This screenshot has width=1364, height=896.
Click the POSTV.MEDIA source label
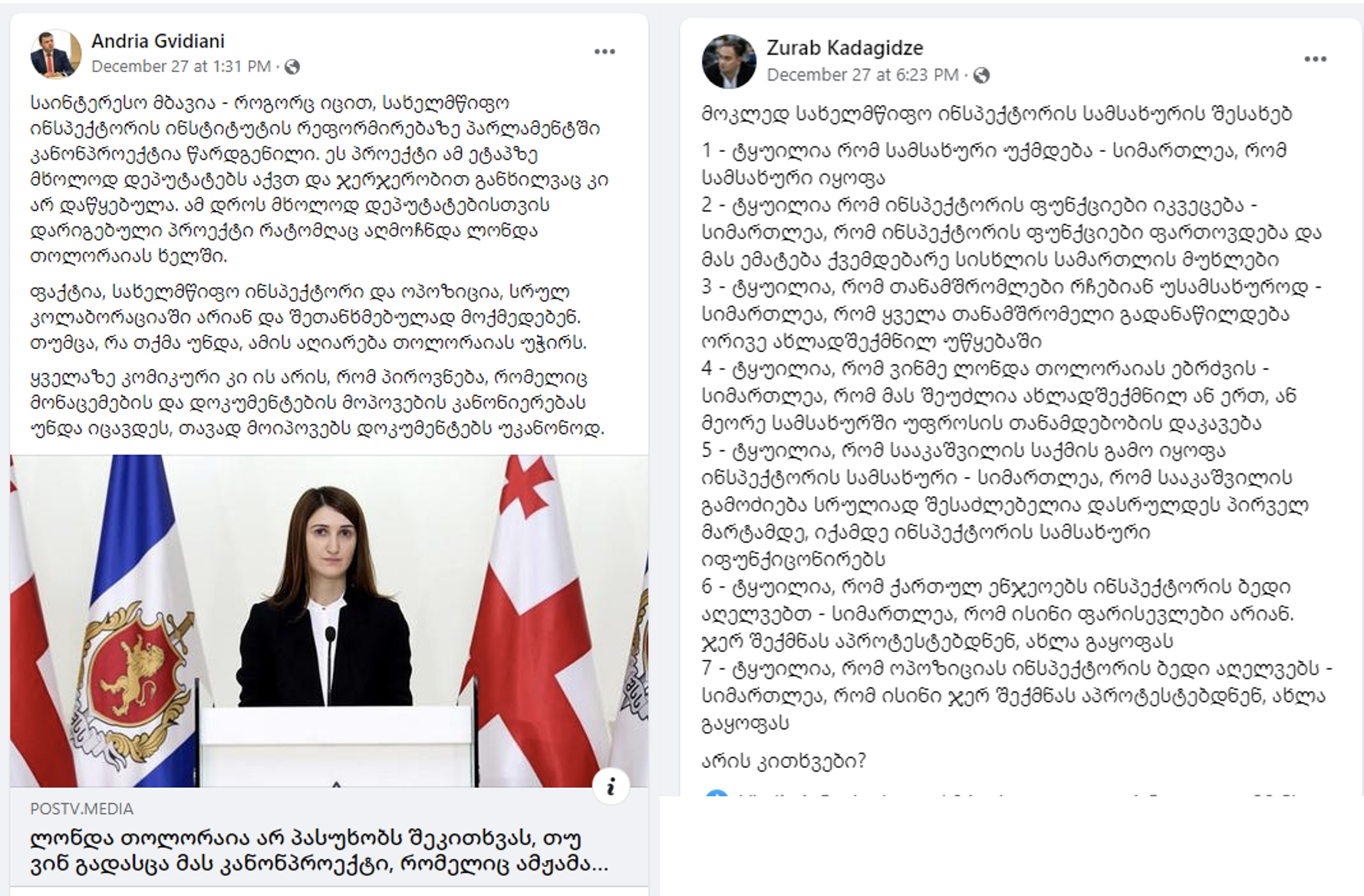(82, 809)
